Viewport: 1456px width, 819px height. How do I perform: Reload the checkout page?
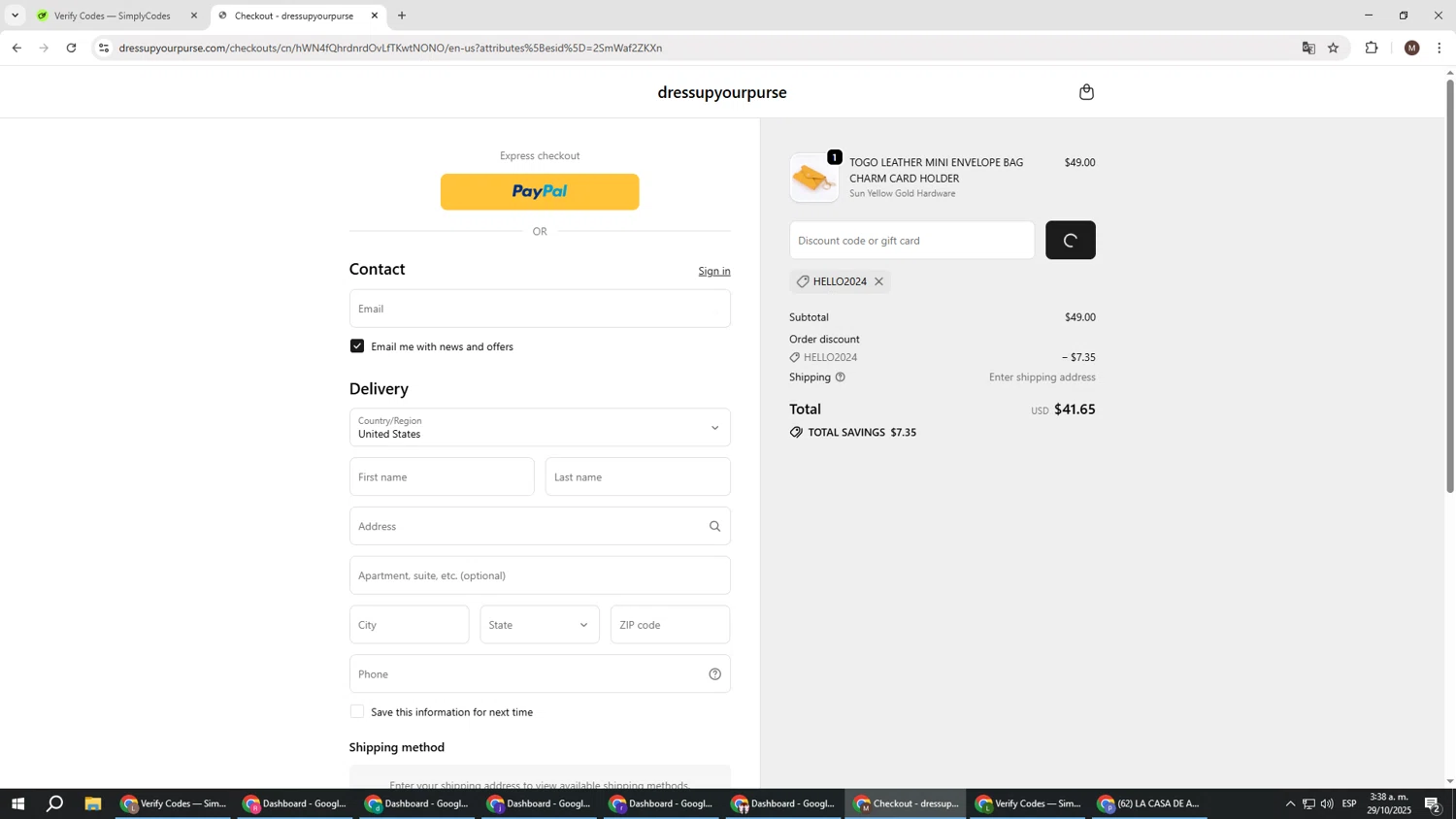(71, 48)
